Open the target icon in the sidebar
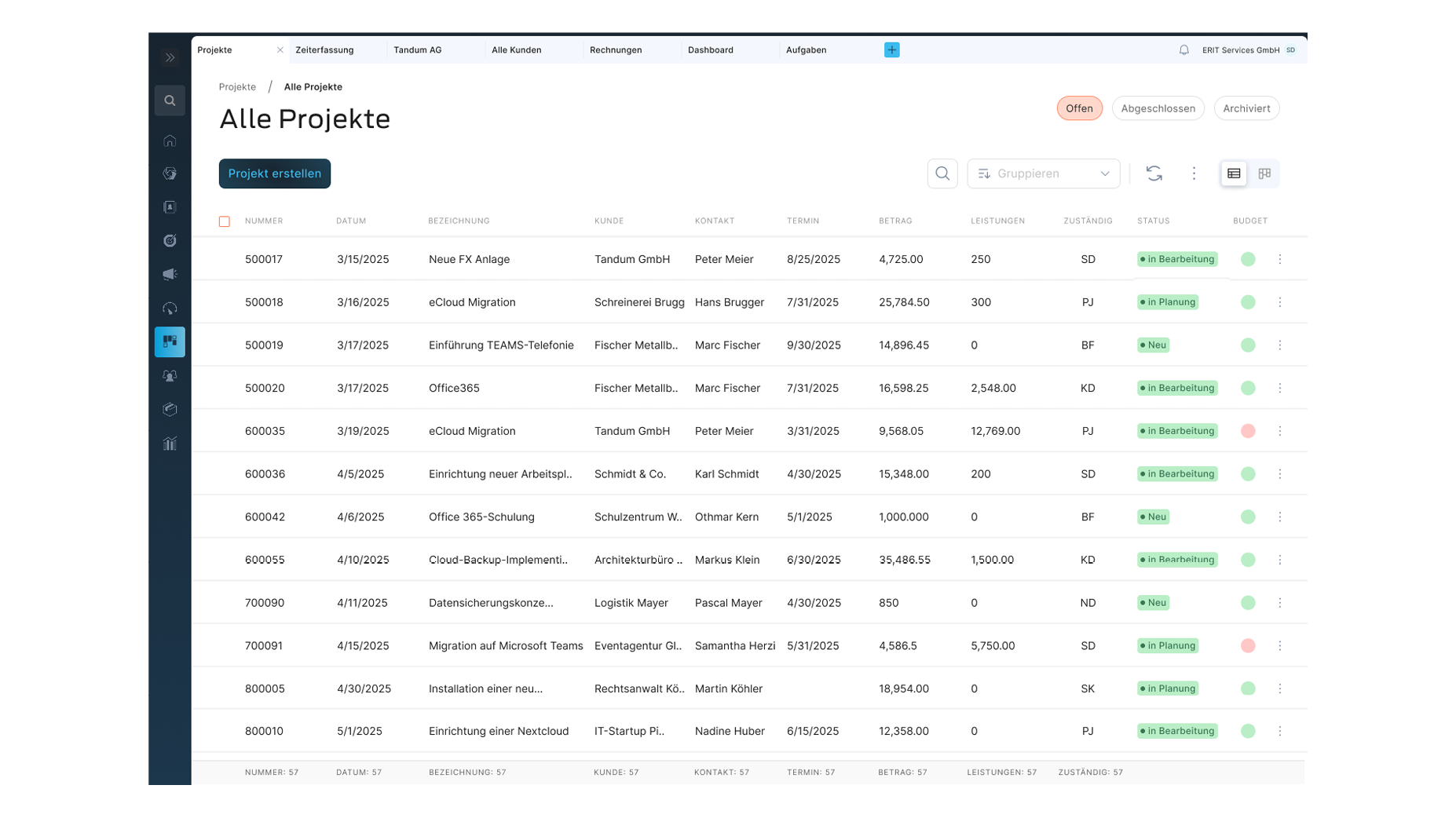This screenshot has height=818, width=1456. tap(170, 241)
